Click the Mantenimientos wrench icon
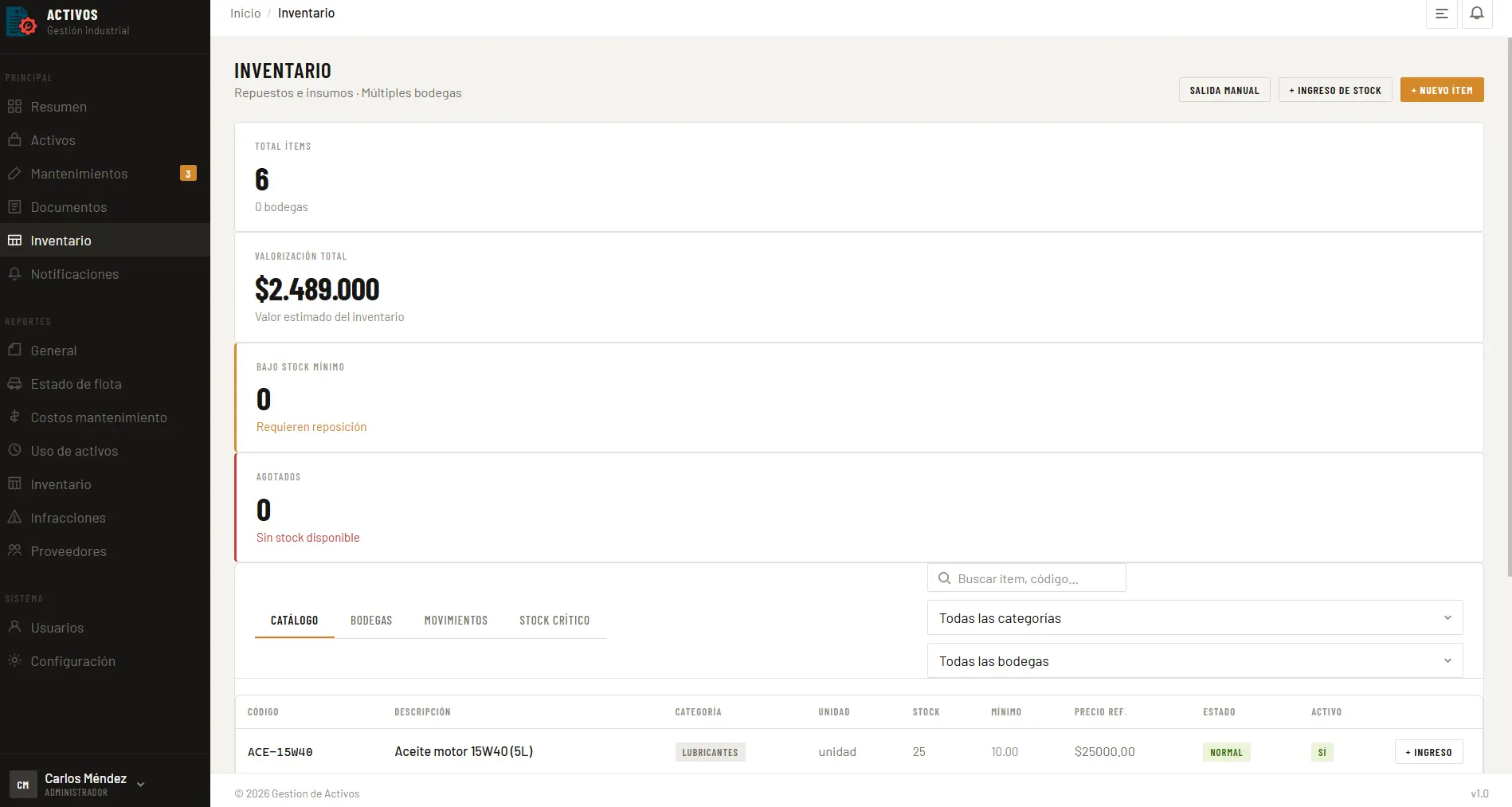Image resolution: width=1512 pixels, height=807 pixels. point(15,173)
